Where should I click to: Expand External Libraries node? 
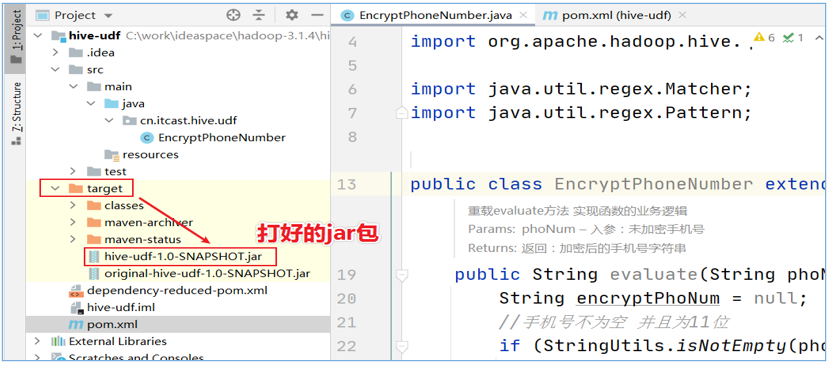pos(38,341)
